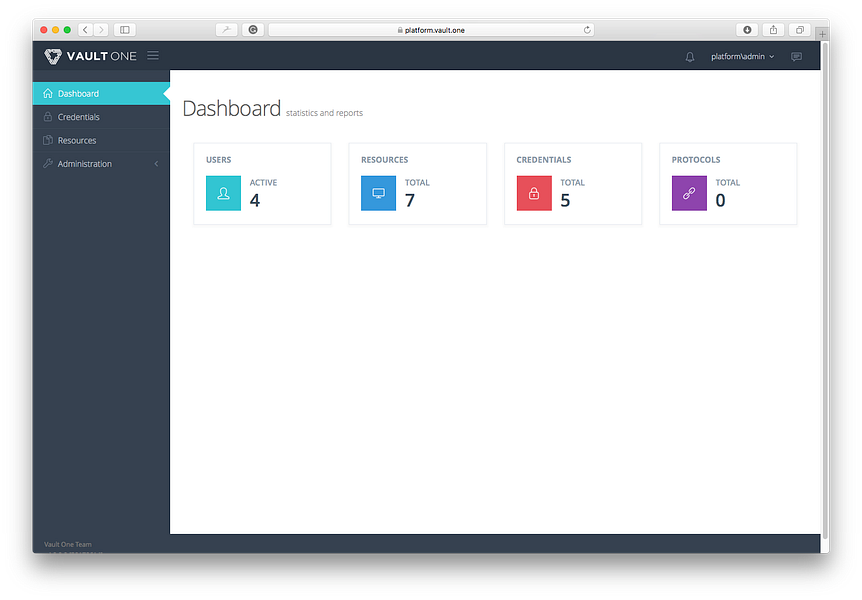Click the blue Resources monitor icon
Screen dimensions: 862x600
coord(378,193)
